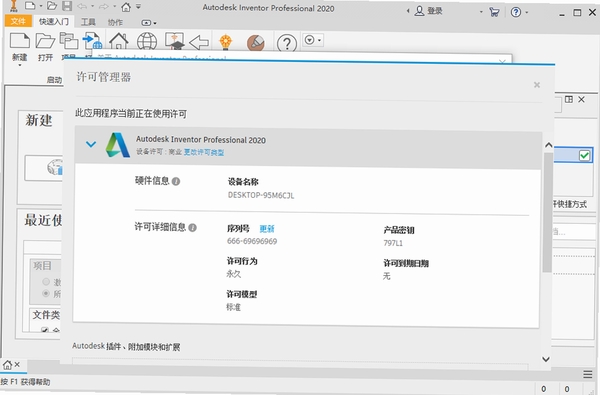
Task: Click the panel layout icon in right pane
Action: coord(569,100)
